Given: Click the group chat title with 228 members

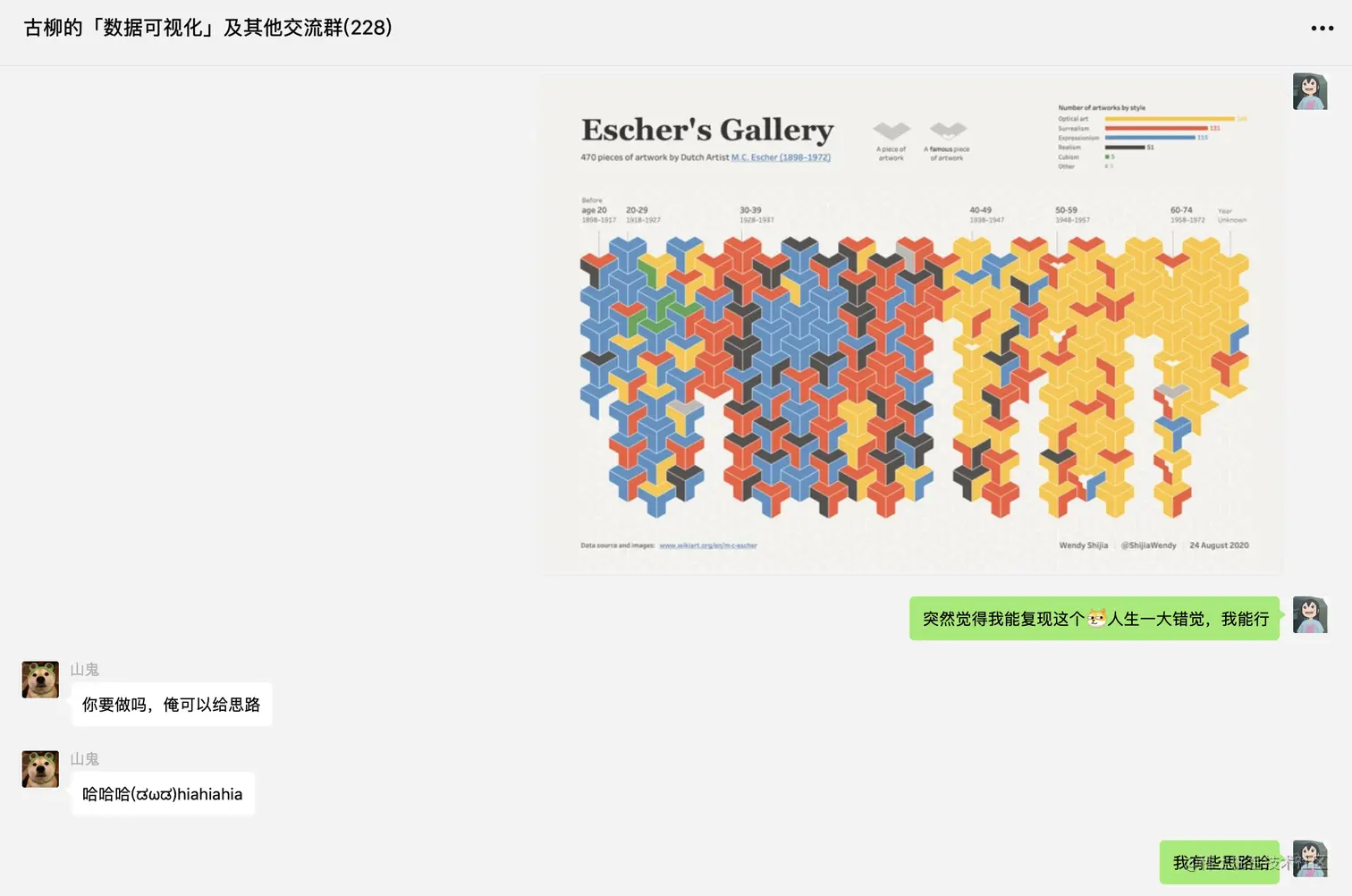Looking at the screenshot, I should coord(207,28).
